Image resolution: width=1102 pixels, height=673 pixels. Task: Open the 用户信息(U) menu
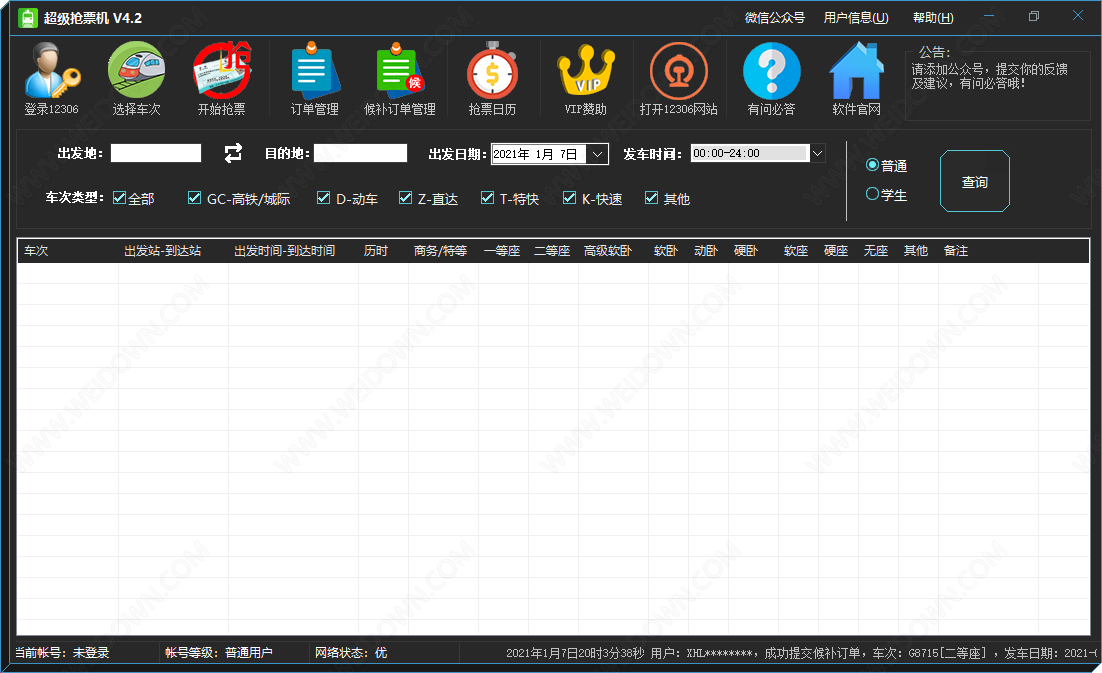coord(855,18)
